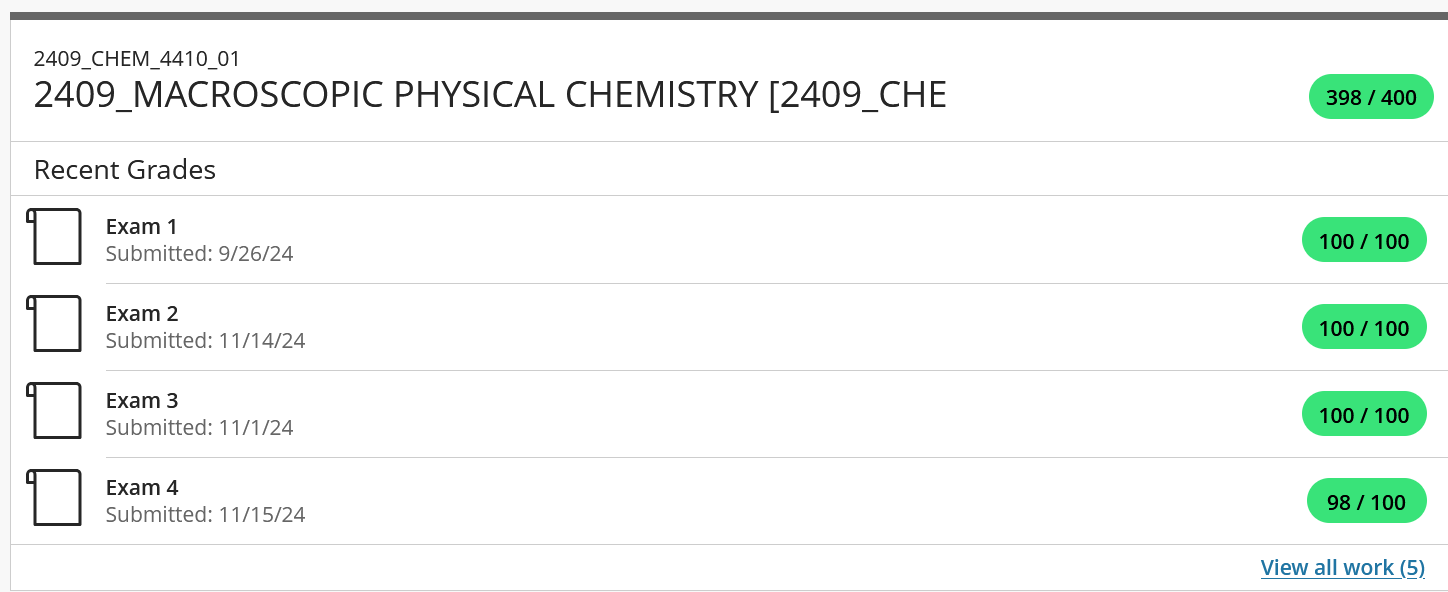Open the Exam 2 title
The width and height of the screenshot is (1448, 592).
coord(142,314)
